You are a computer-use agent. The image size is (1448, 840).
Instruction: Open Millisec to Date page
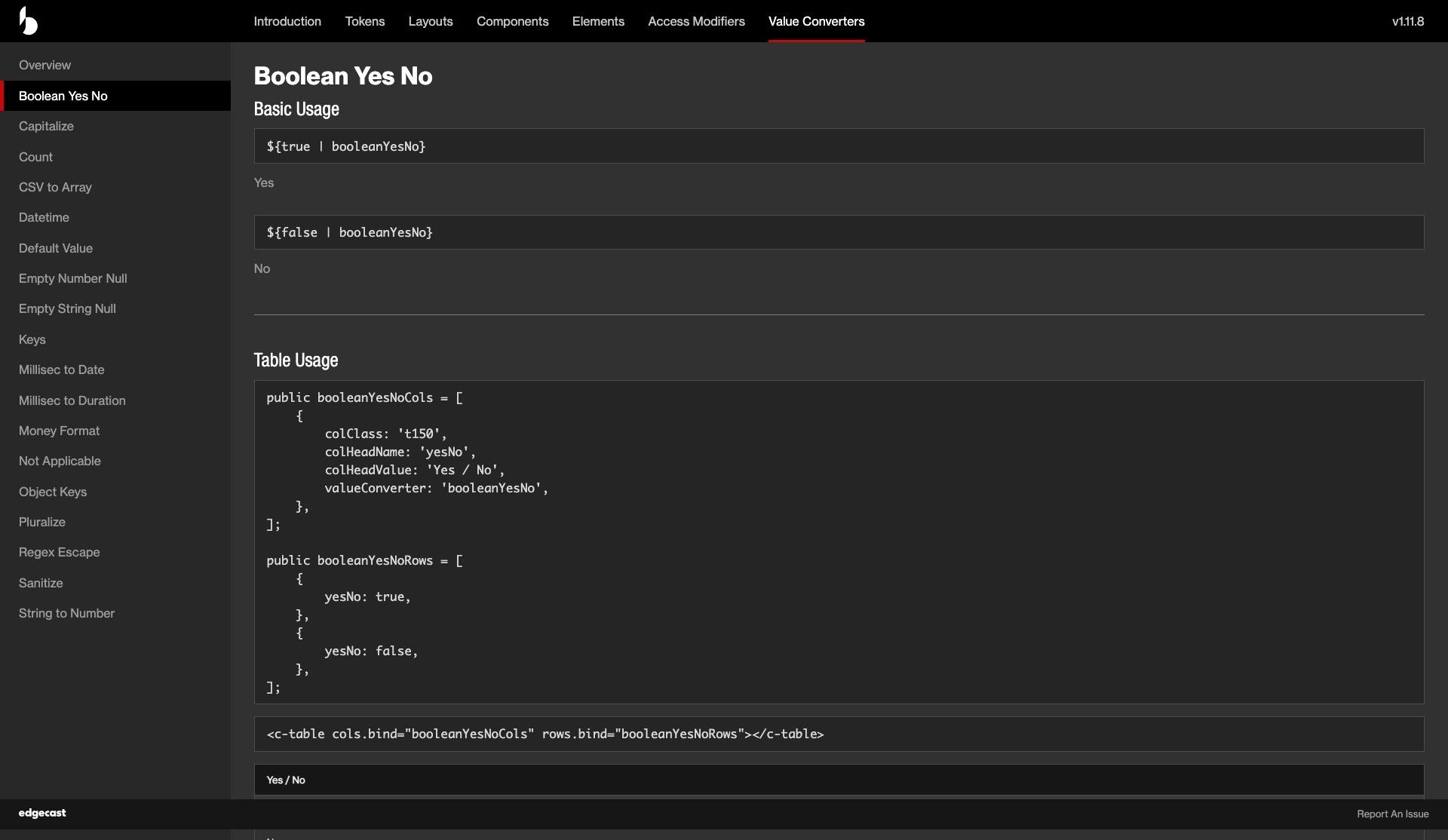(115, 369)
